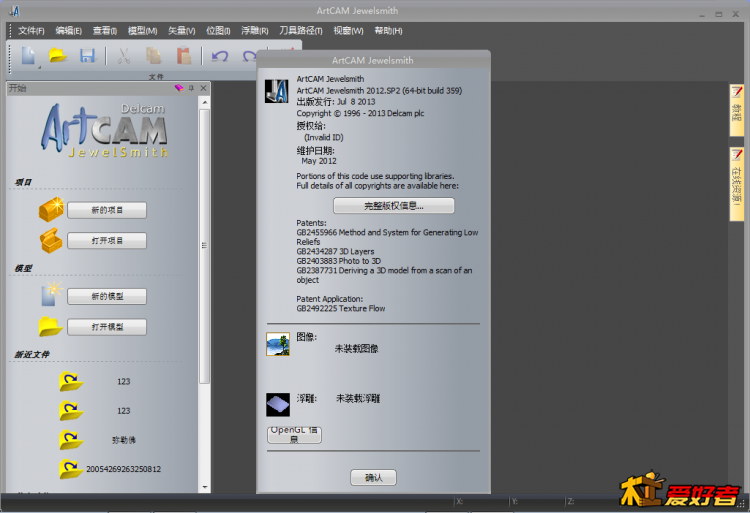Close the 开始 panel

203,88
